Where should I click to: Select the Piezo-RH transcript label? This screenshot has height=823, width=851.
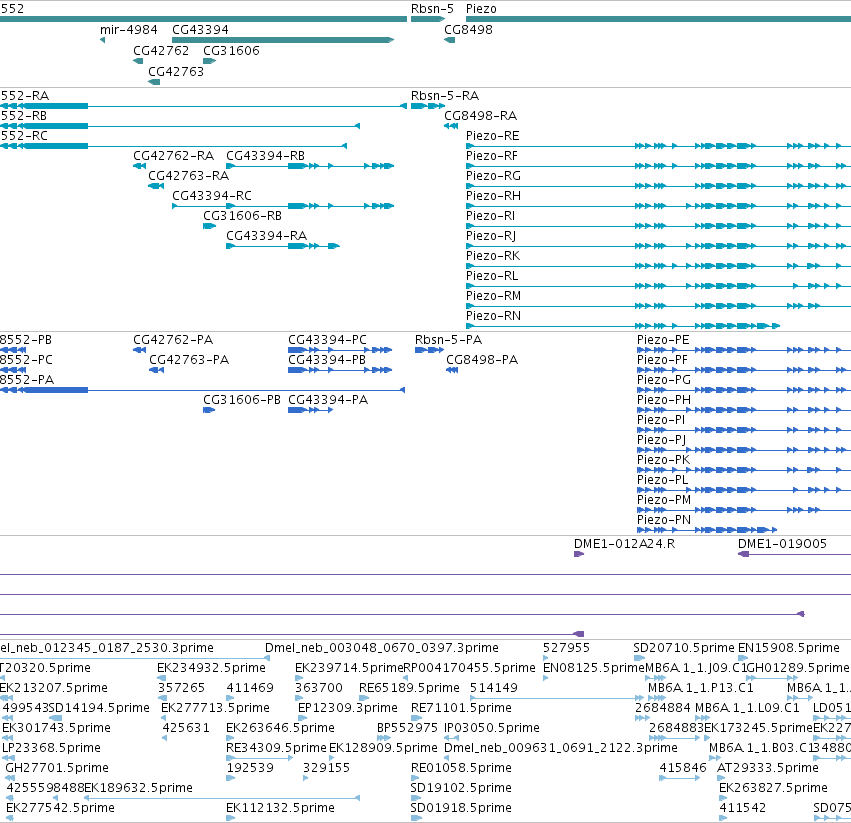coord(493,197)
